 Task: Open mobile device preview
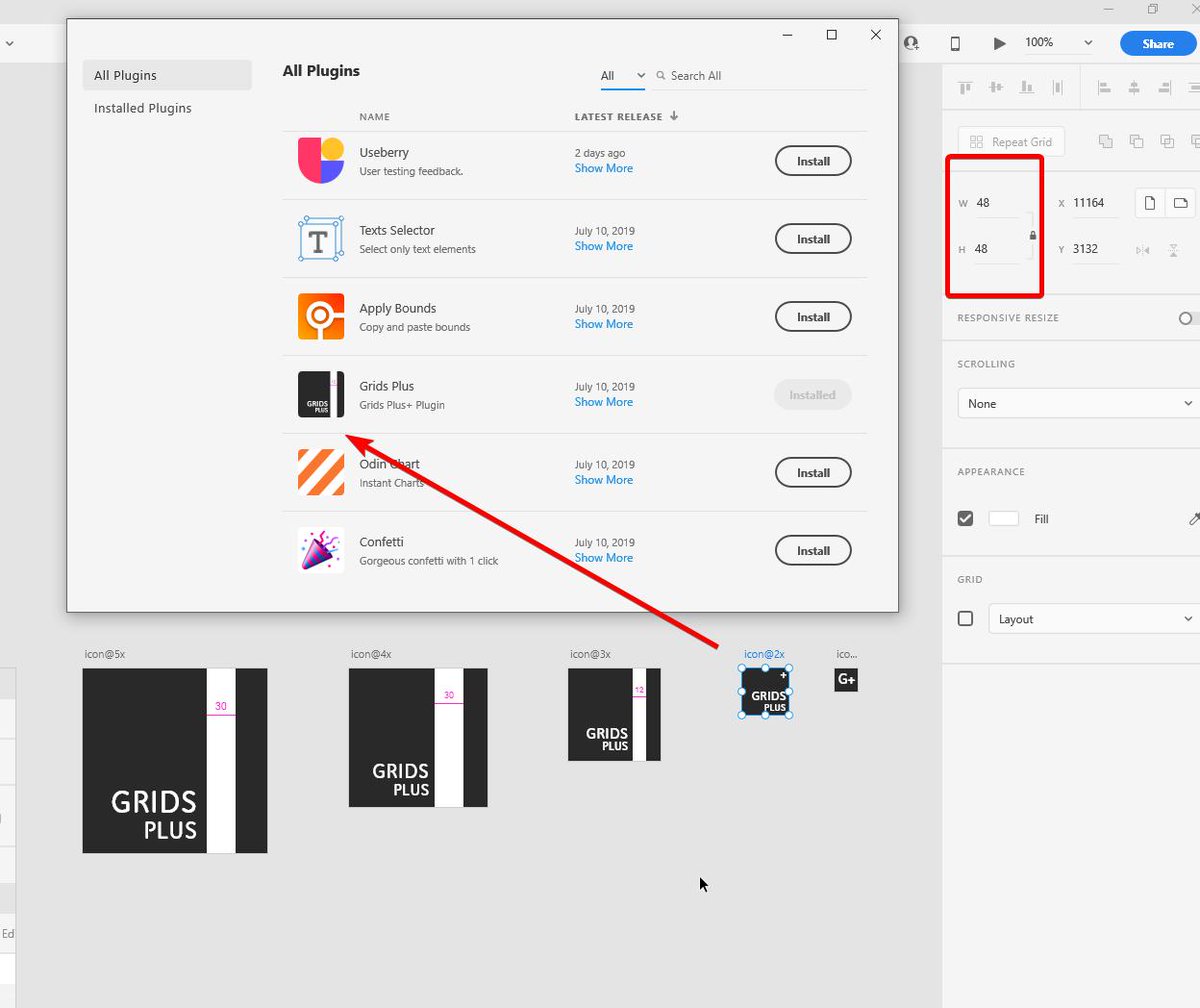pyautogui.click(x=955, y=43)
